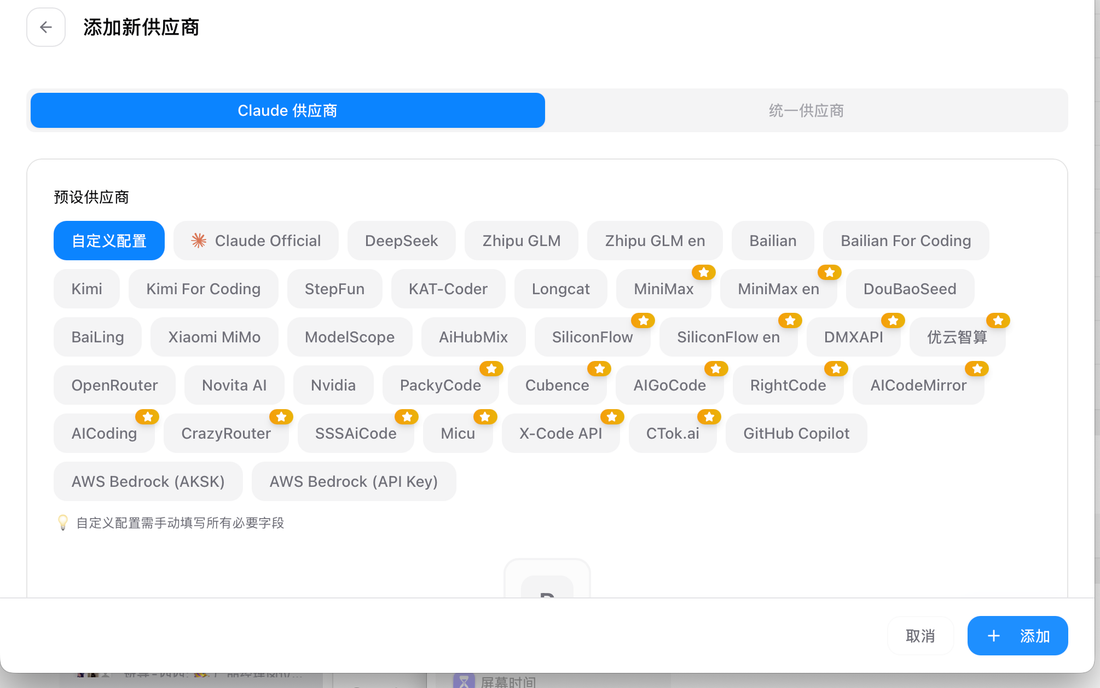Pick the Zhipu GLM en preset
Screen dimensions: 1100x688
point(655,241)
